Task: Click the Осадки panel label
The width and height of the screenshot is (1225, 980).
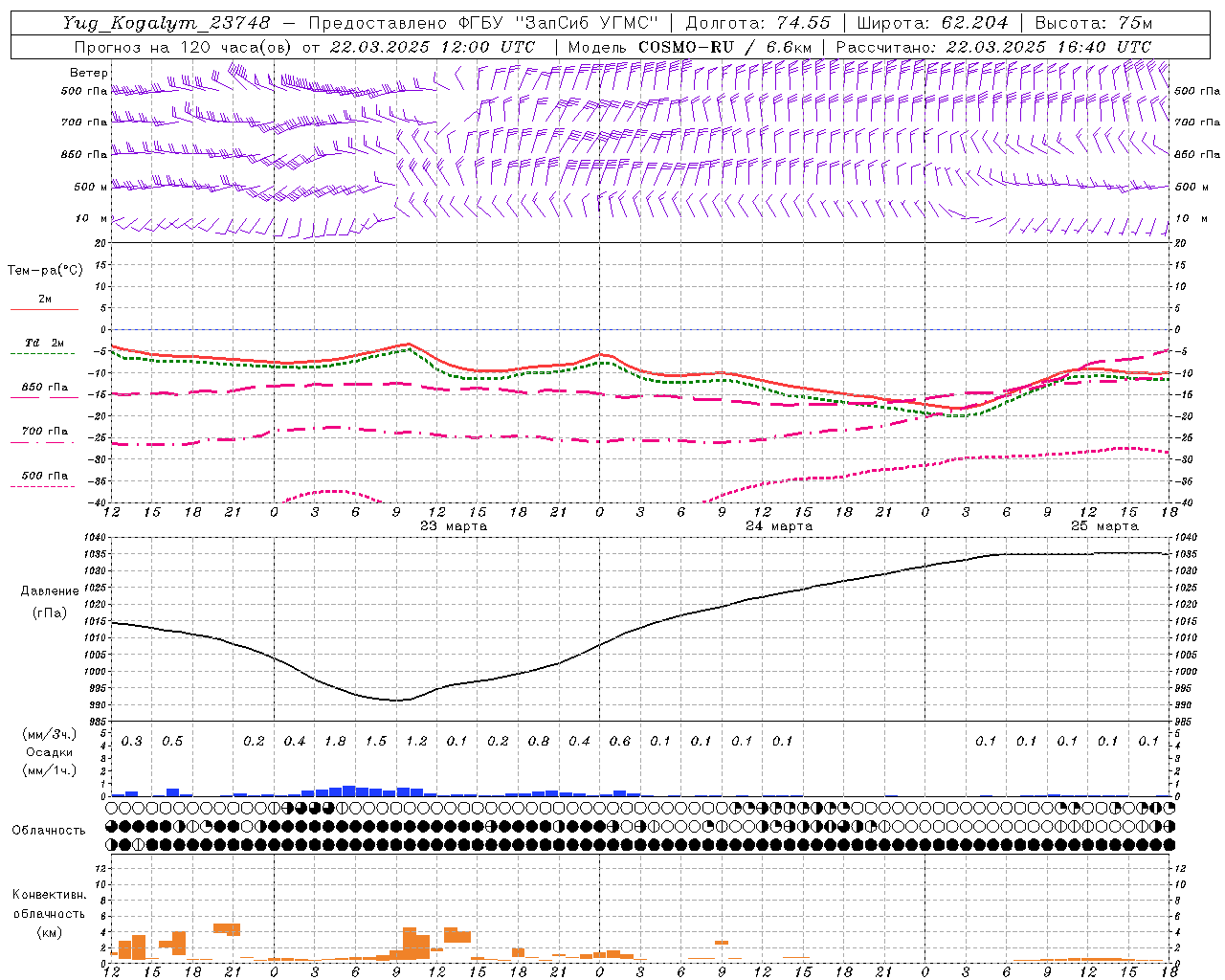Action: 50,752
